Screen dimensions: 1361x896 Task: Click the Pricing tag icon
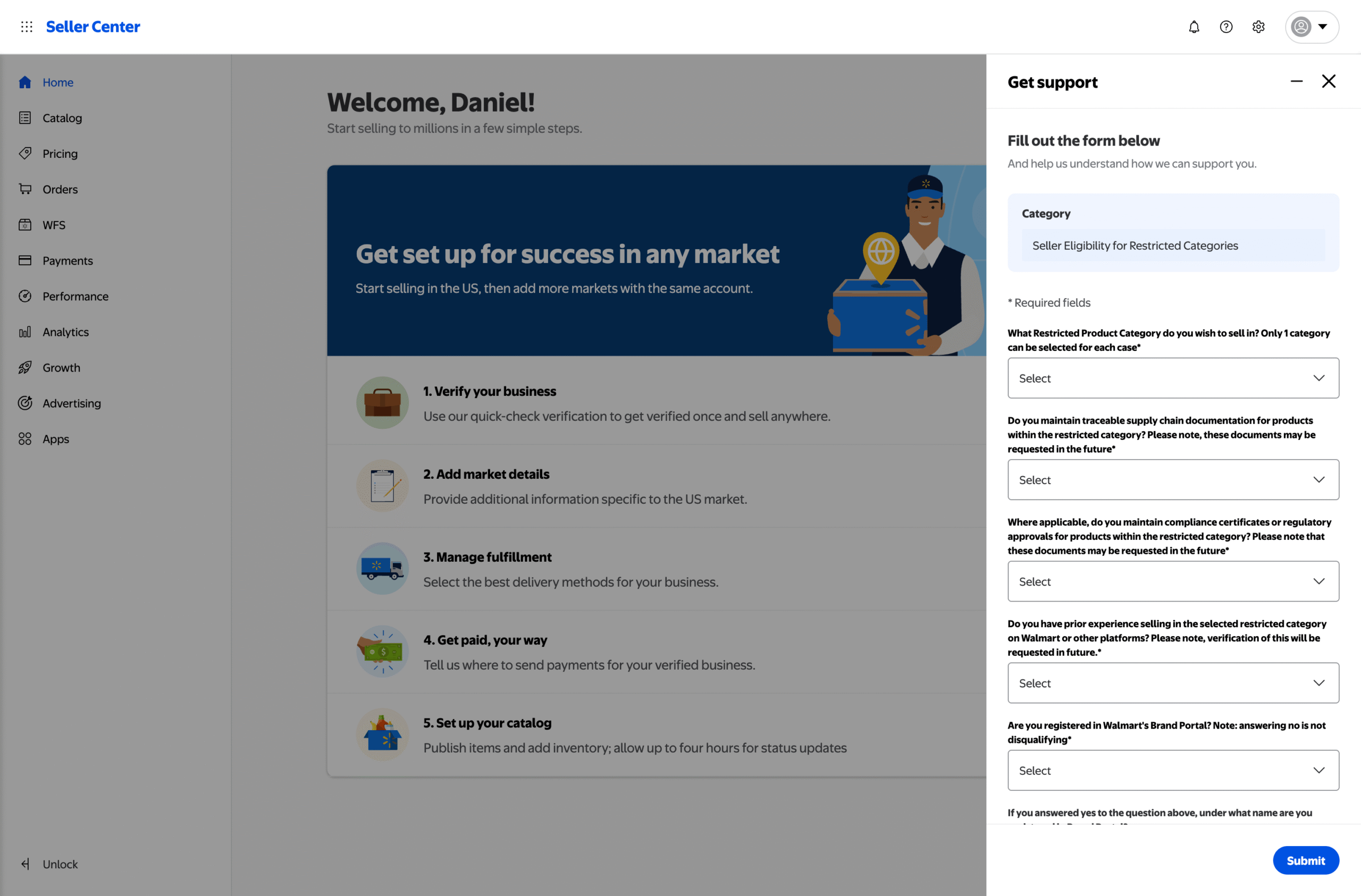(24, 153)
